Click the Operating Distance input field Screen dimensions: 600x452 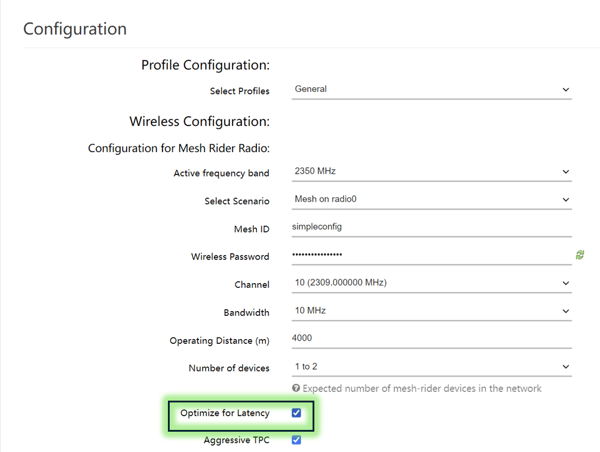[x=432, y=339]
